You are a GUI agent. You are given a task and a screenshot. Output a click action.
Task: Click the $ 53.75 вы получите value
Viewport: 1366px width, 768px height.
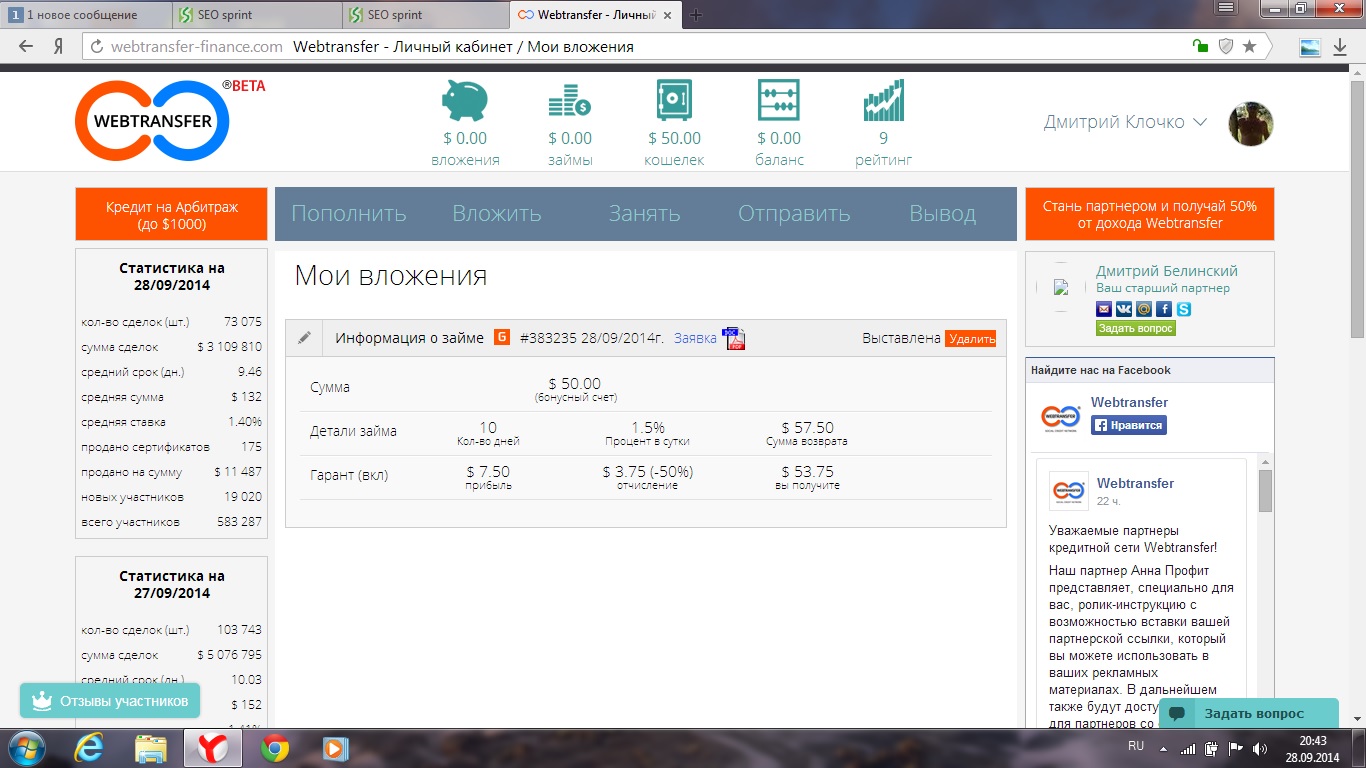click(807, 472)
